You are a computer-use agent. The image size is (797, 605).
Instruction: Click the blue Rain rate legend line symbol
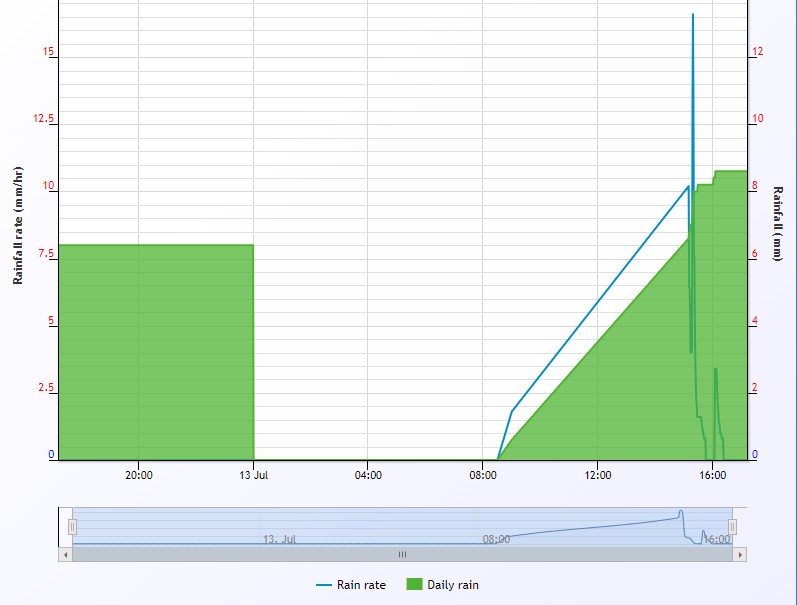coord(324,584)
